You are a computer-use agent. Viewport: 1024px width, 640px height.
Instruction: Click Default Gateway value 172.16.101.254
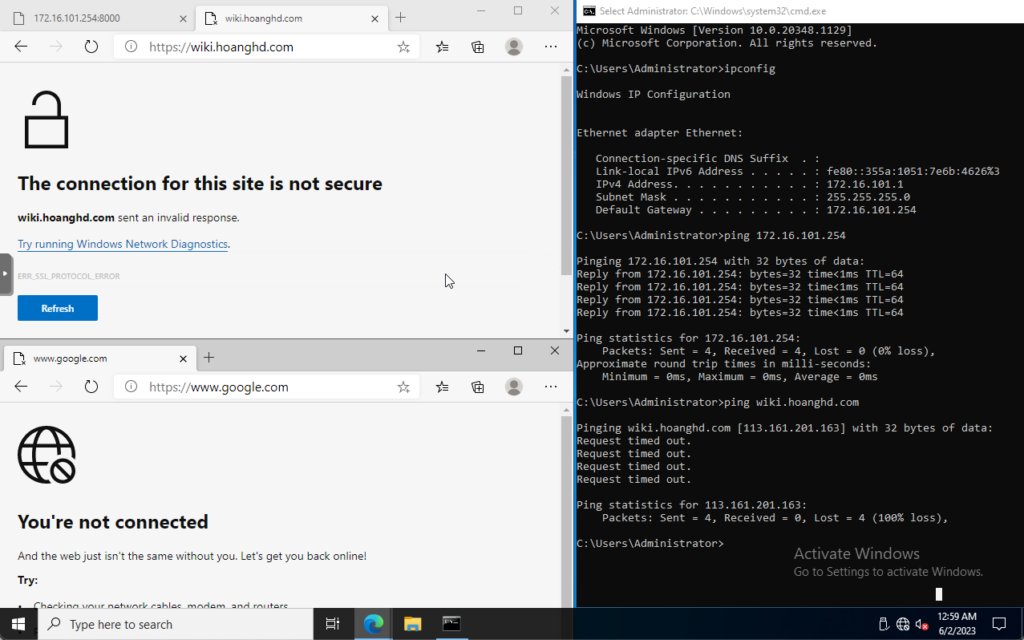(871, 210)
